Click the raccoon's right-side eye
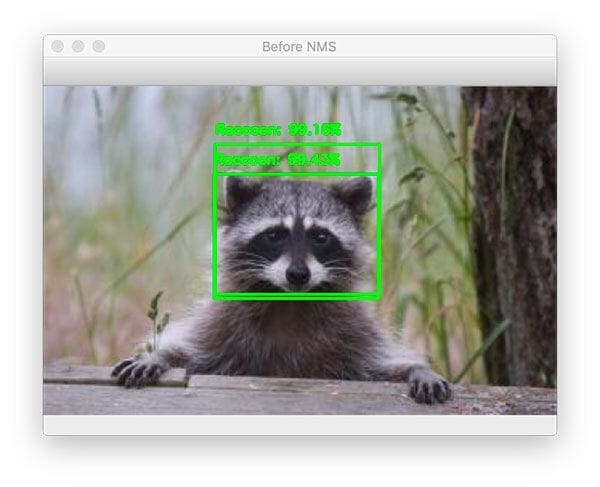 click(321, 238)
